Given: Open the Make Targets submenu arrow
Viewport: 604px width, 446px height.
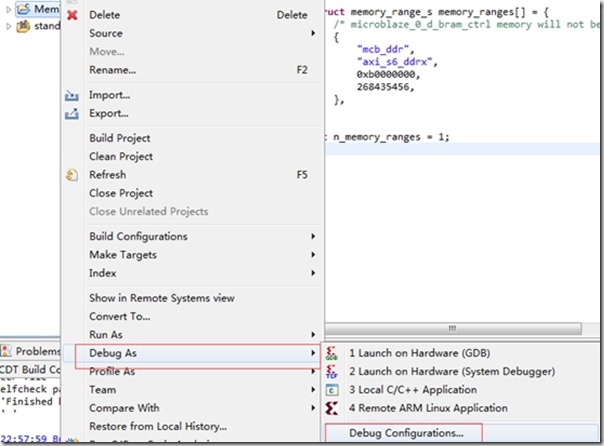Looking at the screenshot, I should pyautogui.click(x=313, y=255).
